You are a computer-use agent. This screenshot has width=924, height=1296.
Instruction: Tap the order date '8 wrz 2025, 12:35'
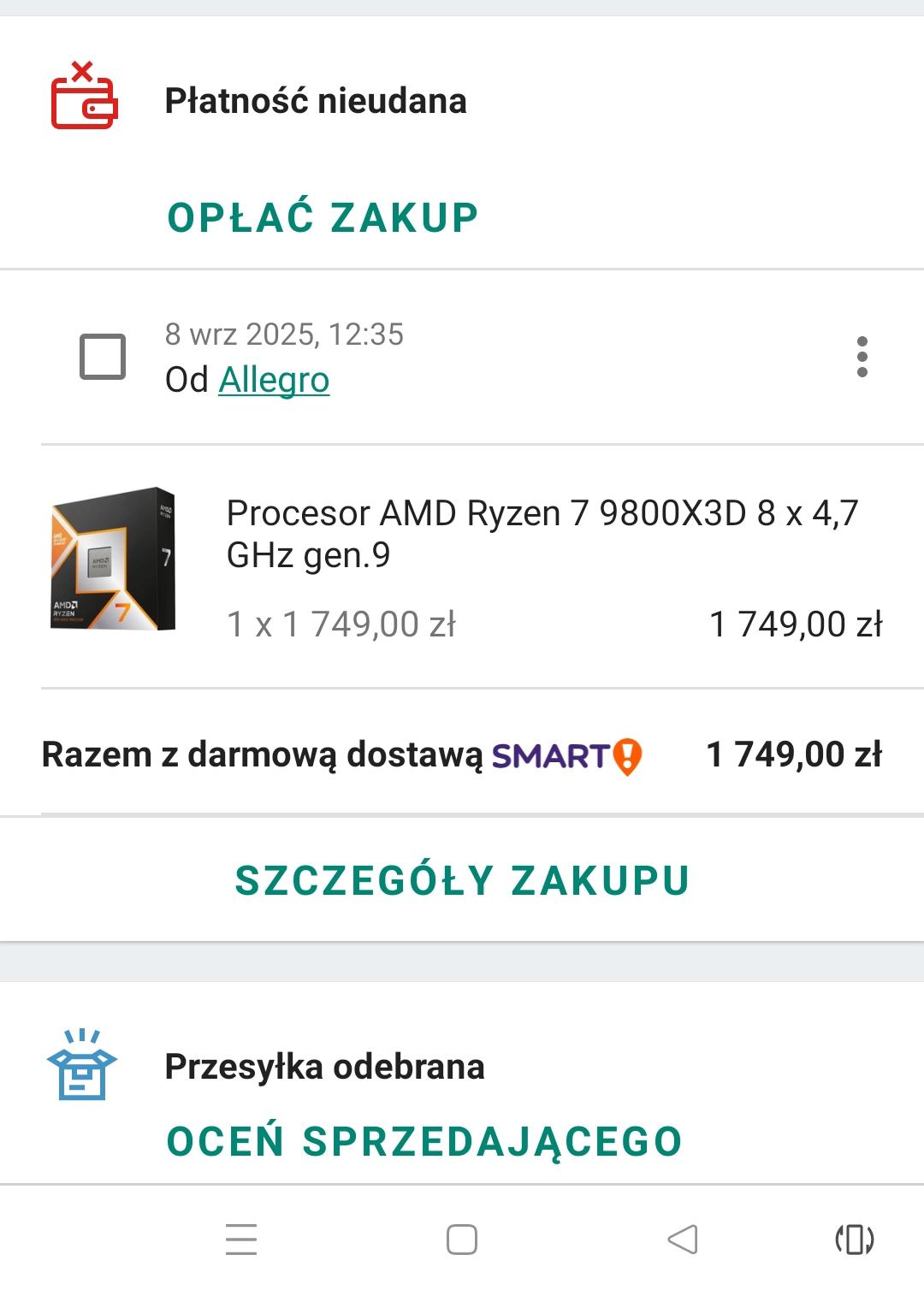[284, 334]
